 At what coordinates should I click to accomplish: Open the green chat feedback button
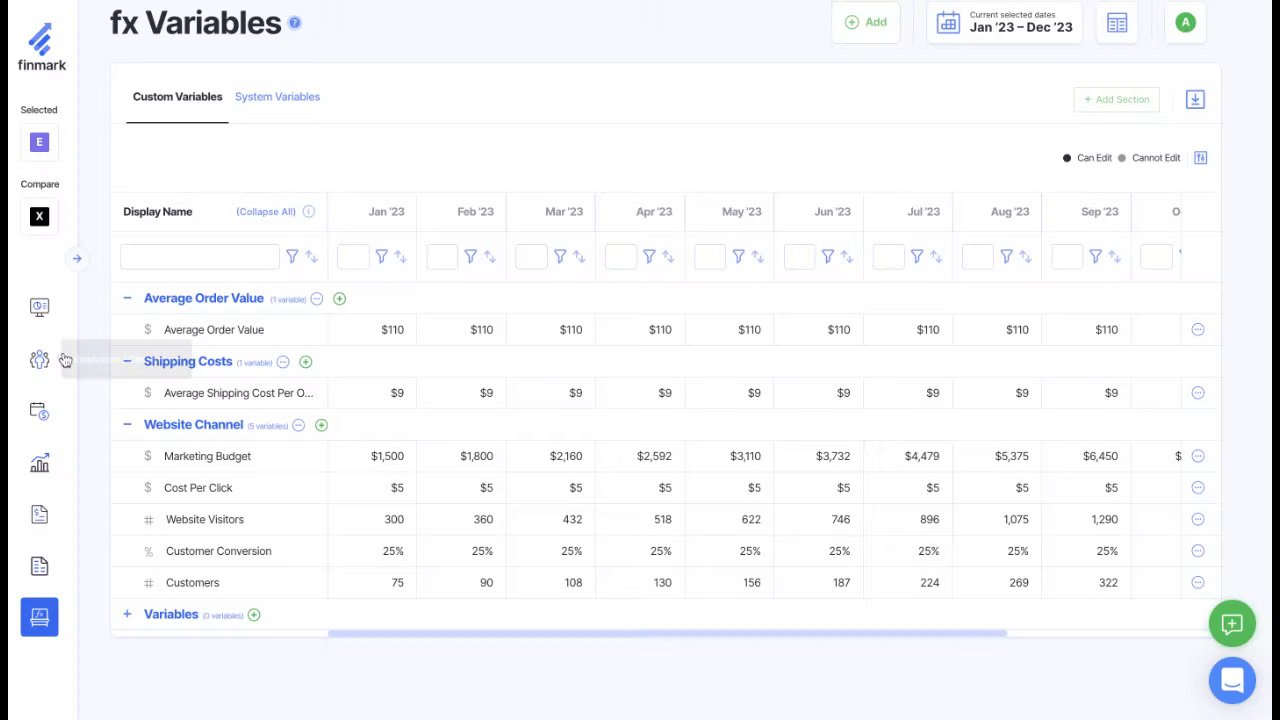click(x=1232, y=624)
